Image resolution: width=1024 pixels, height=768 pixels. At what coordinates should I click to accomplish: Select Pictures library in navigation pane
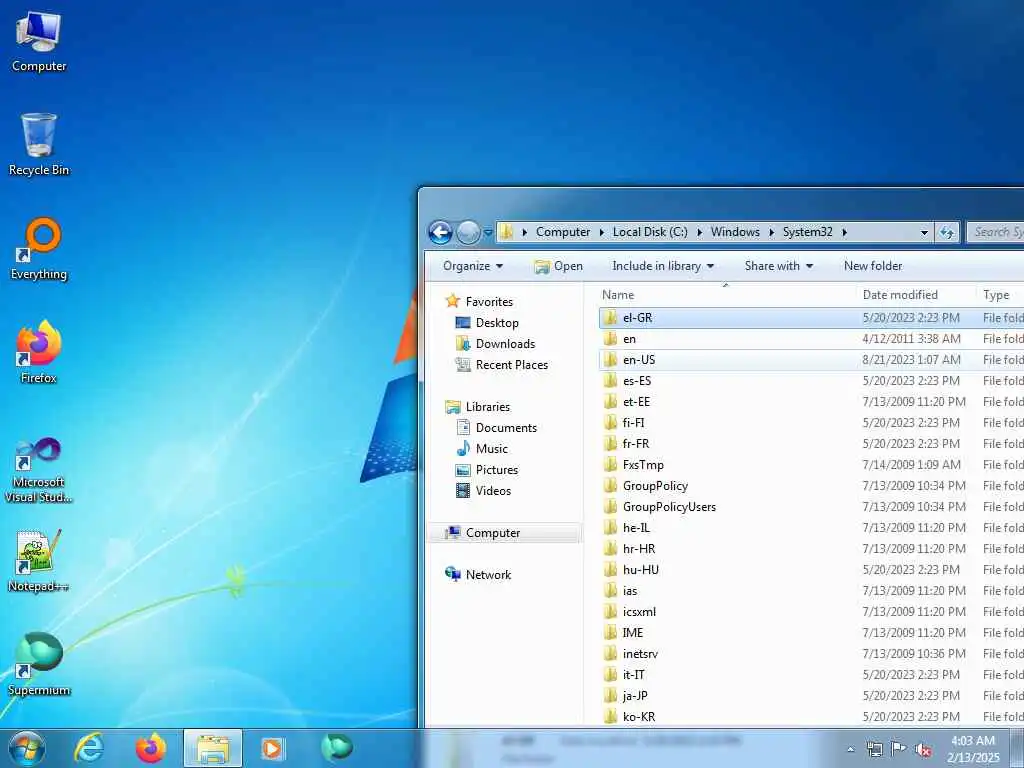(496, 470)
